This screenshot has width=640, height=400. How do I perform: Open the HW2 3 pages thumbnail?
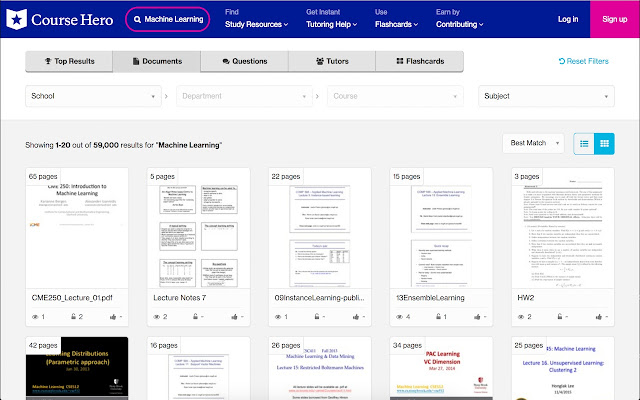click(x=563, y=228)
